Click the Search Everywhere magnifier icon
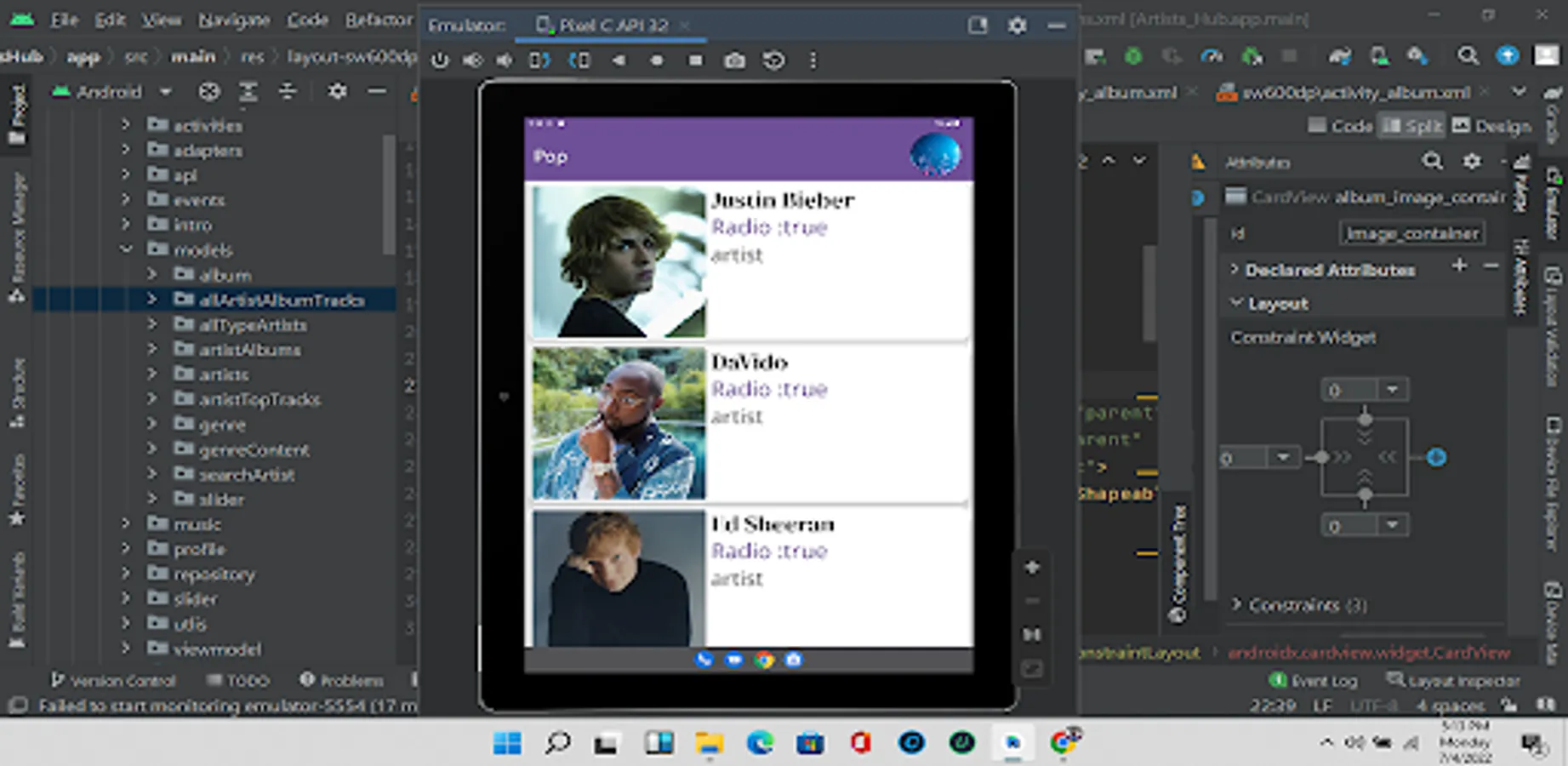Viewport: 1568px width, 766px height. pyautogui.click(x=1468, y=56)
